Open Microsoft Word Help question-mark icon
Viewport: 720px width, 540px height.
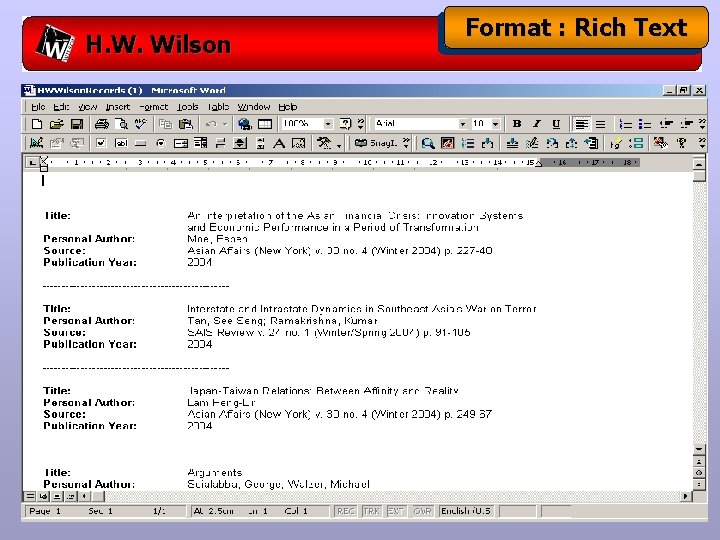click(x=345, y=124)
